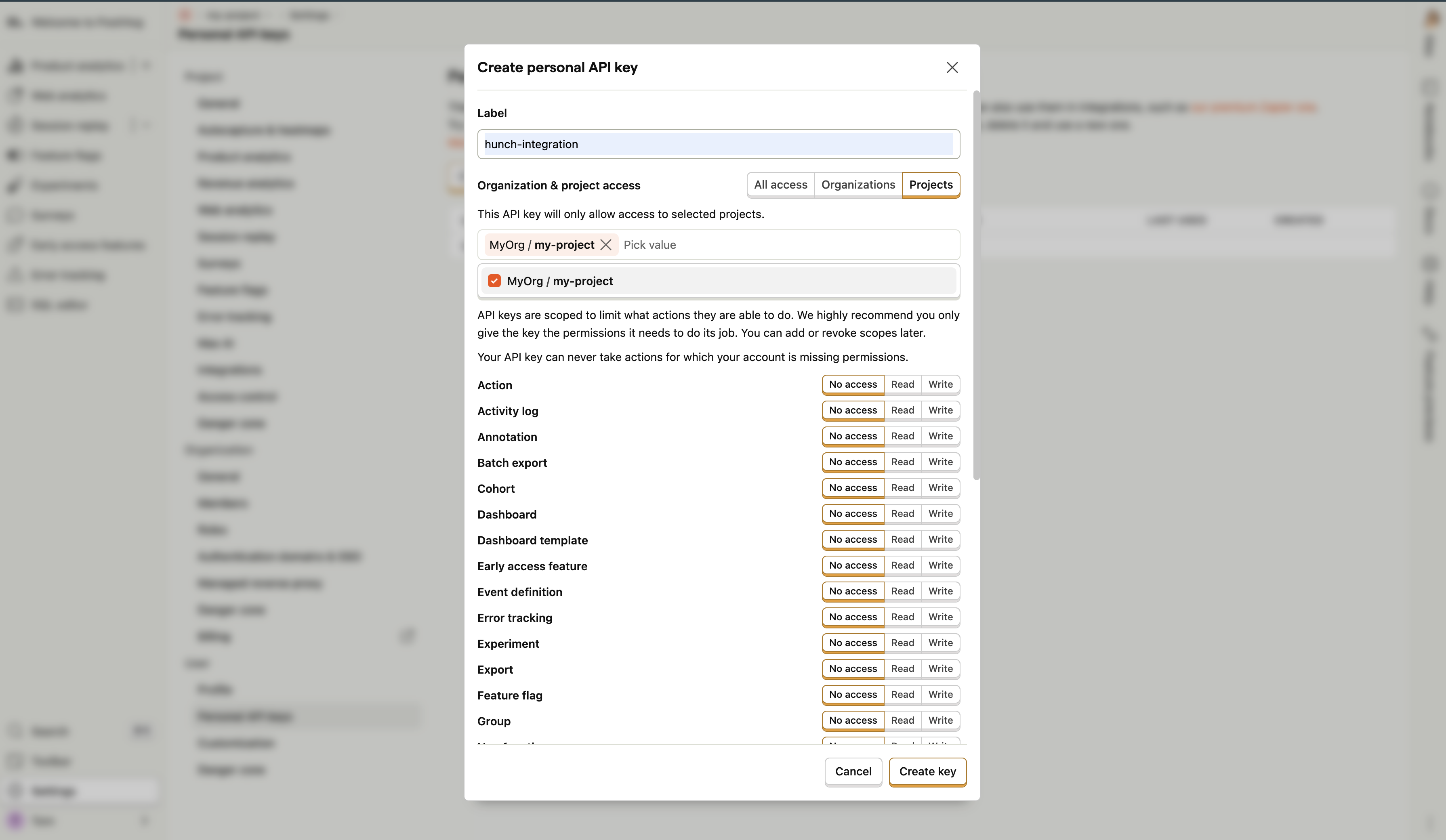The image size is (1446, 840).
Task: Expand the Session replay sidebar section
Action: pyautogui.click(x=146, y=125)
